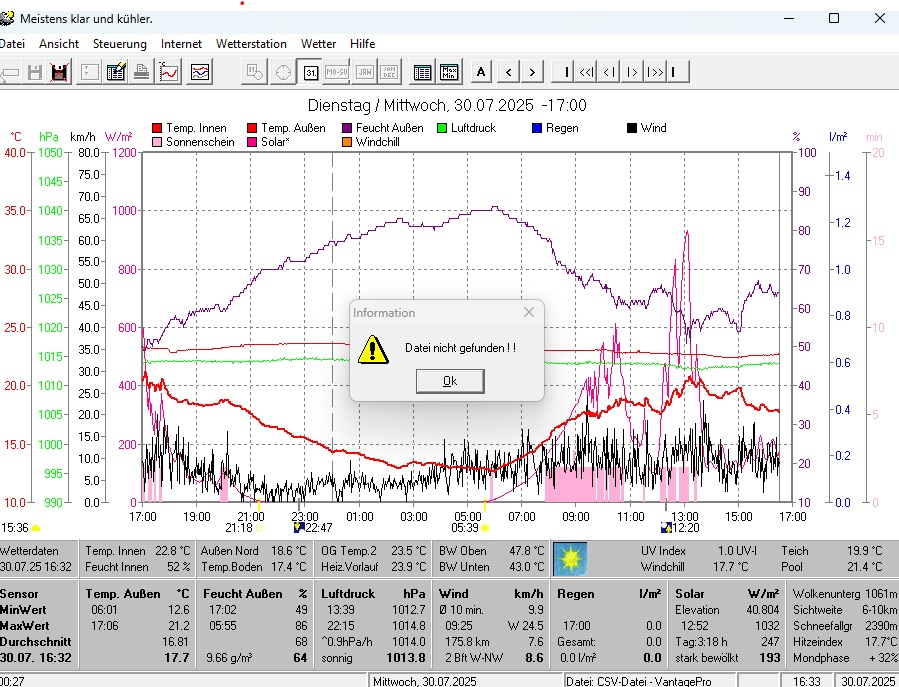The width and height of the screenshot is (899, 687).
Task: Open the Max/Min values table icon
Action: (x=449, y=72)
